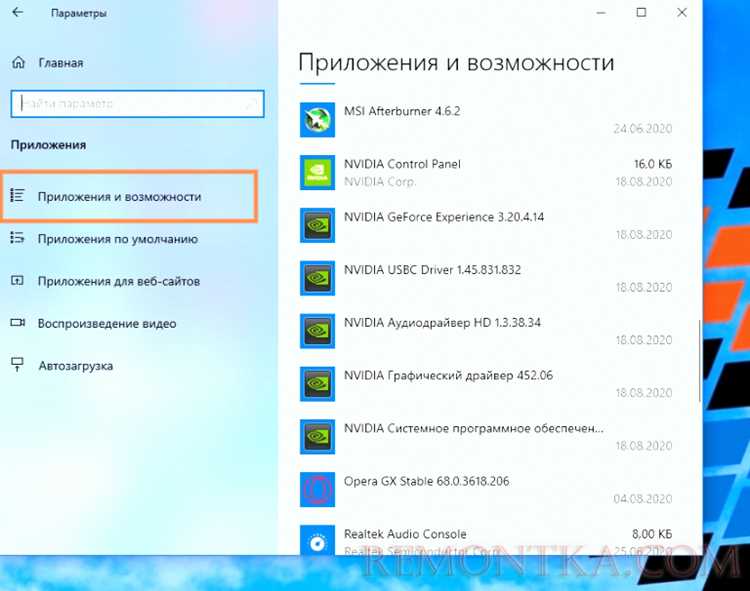750x591 pixels.
Task: Select NVIDIA Графический драйвер 452.06 text
Action: click(448, 375)
